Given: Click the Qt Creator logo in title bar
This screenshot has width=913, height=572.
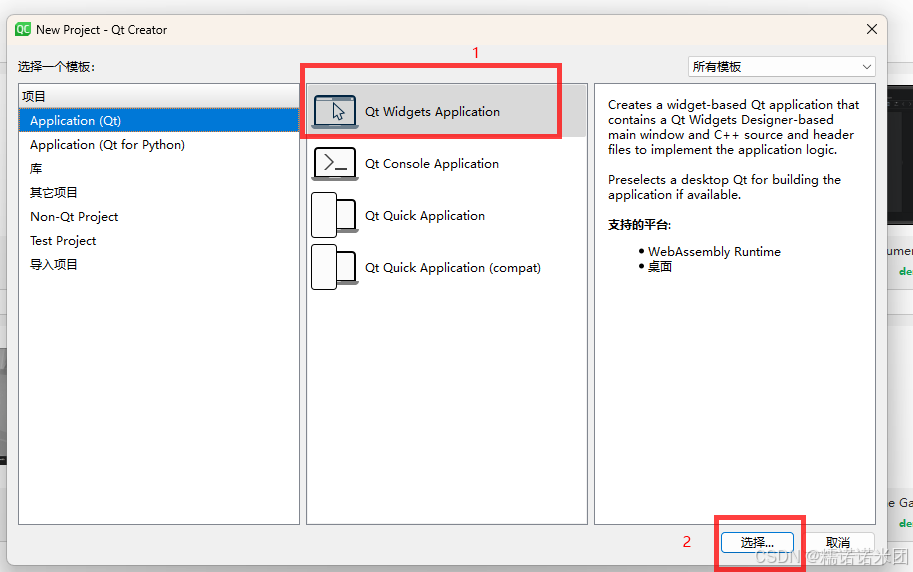Looking at the screenshot, I should click(x=23, y=29).
